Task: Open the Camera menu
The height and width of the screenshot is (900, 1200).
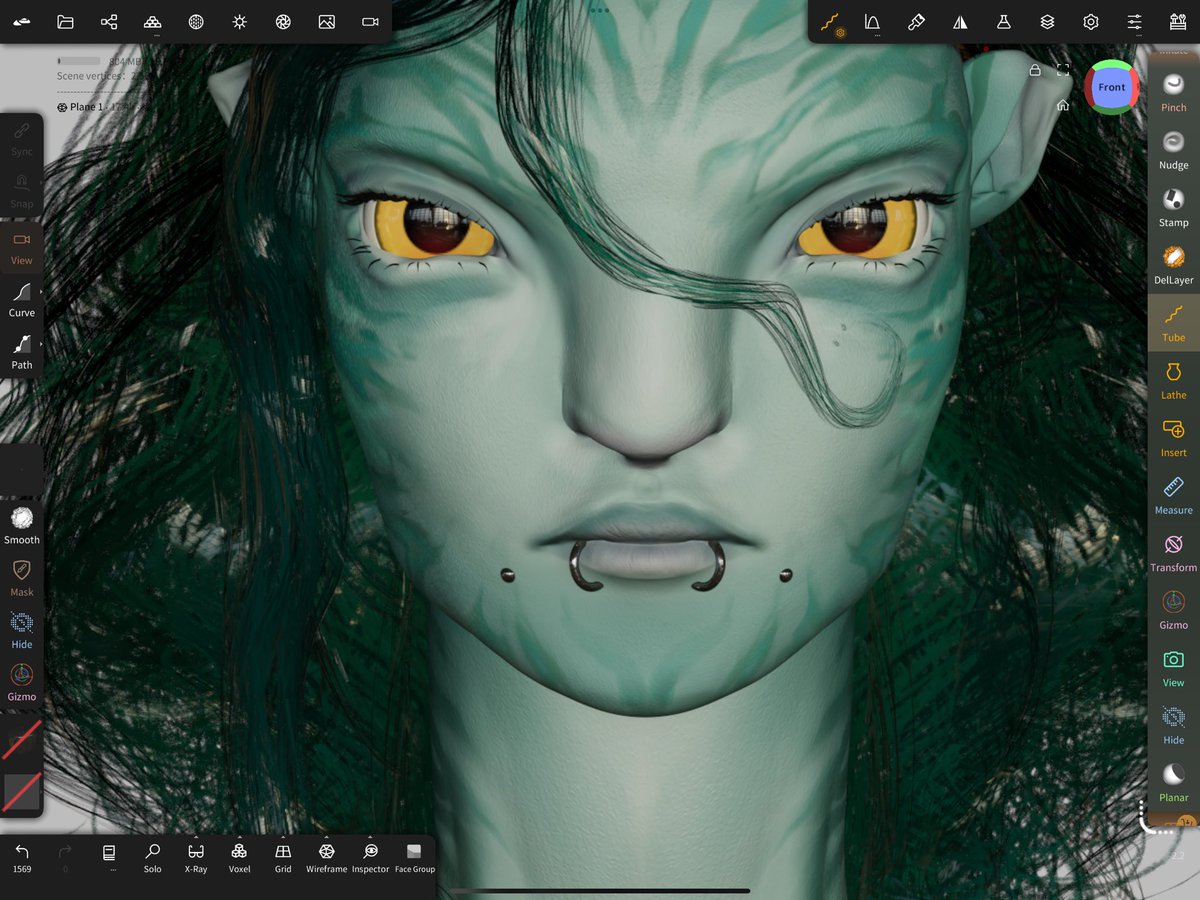Action: pos(370,21)
